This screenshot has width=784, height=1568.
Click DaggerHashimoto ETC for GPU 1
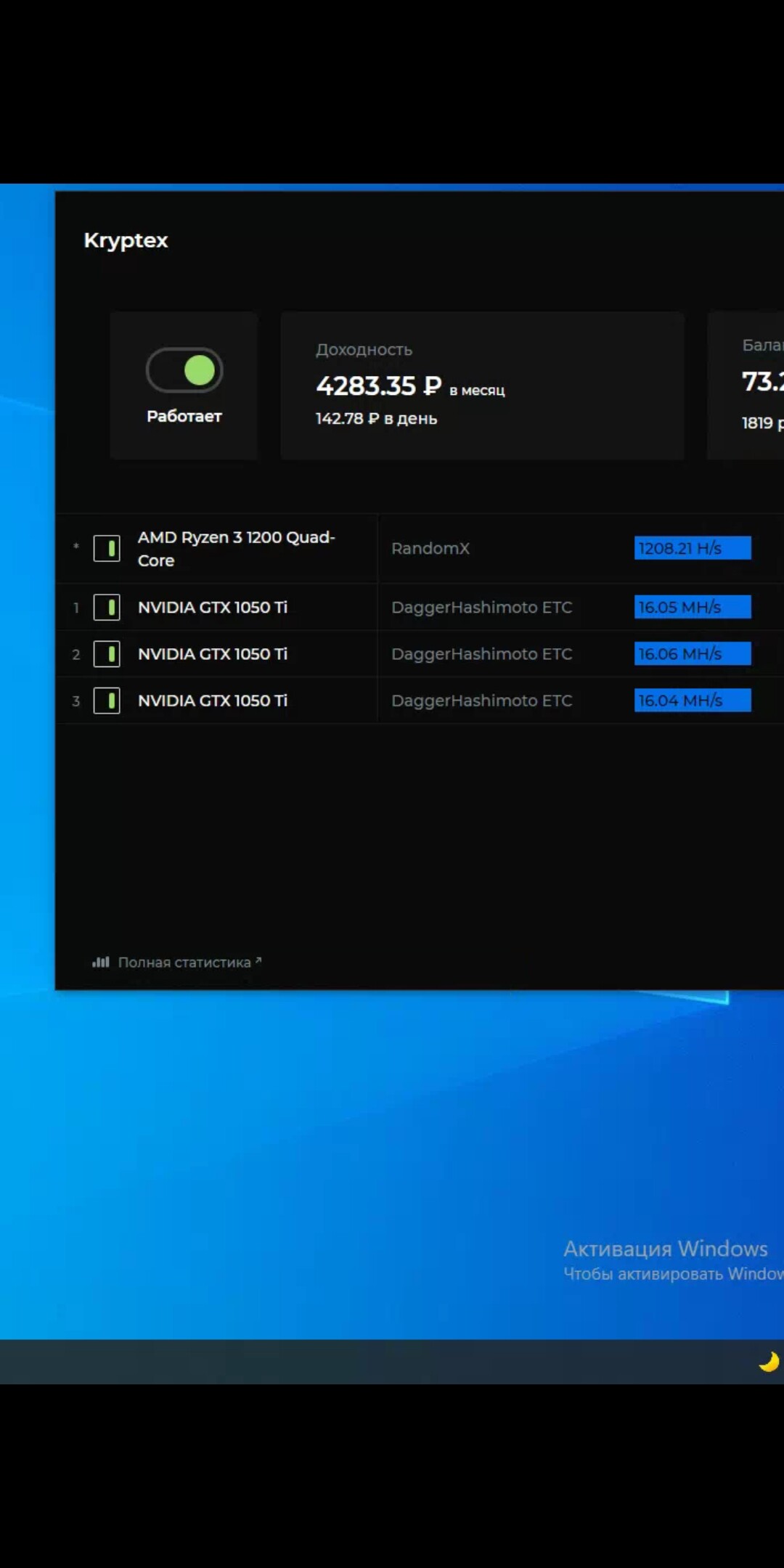(x=482, y=607)
